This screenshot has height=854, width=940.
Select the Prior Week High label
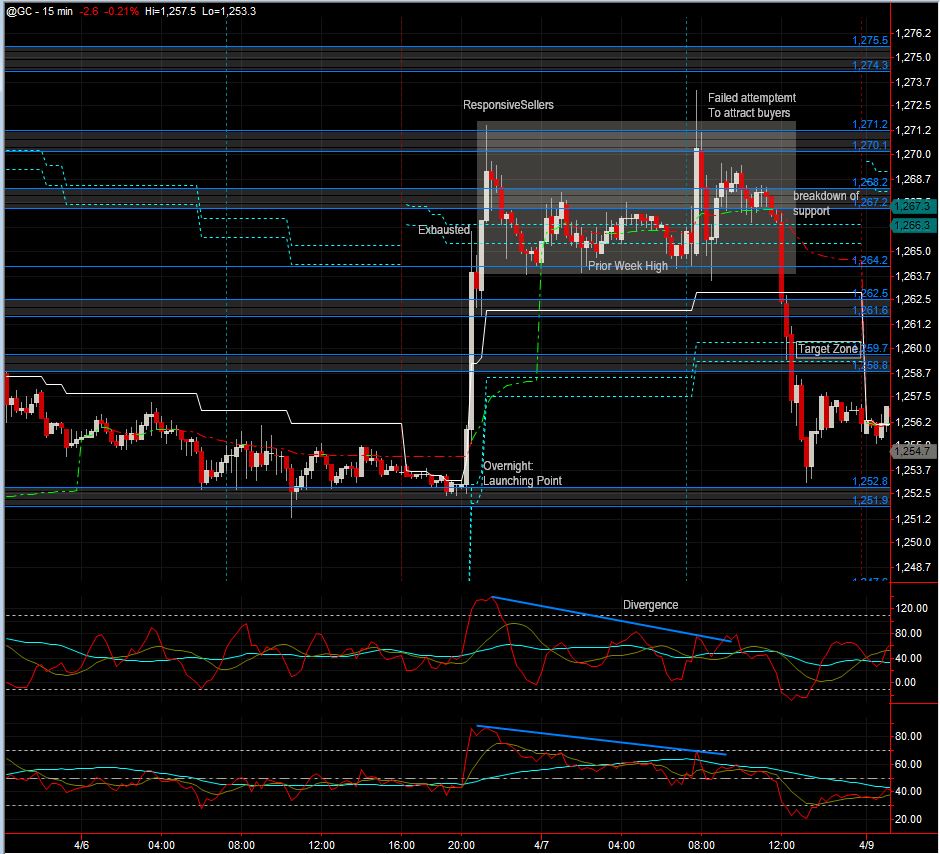pos(628,265)
